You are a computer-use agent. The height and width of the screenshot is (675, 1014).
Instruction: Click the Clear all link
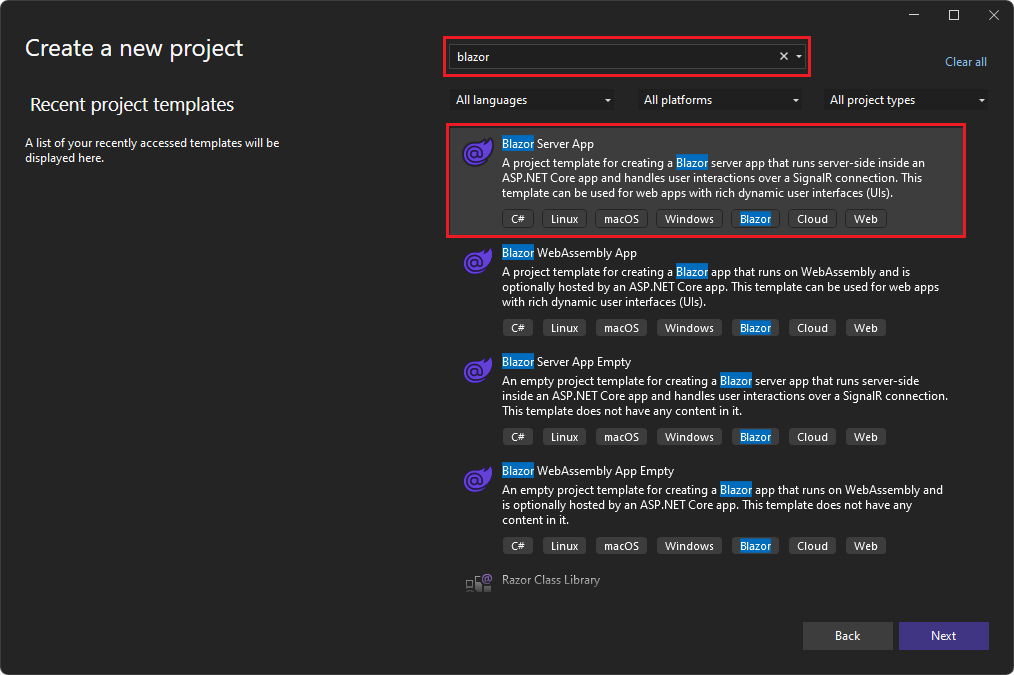coord(965,62)
